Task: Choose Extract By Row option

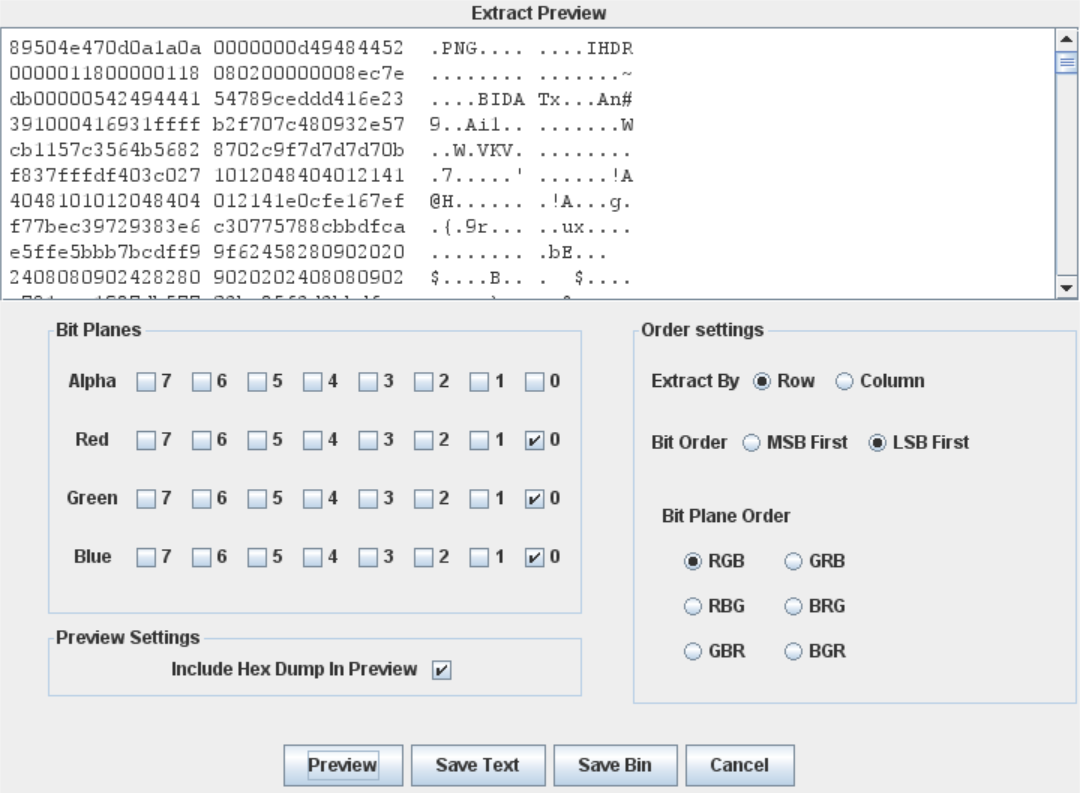Action: tap(762, 382)
